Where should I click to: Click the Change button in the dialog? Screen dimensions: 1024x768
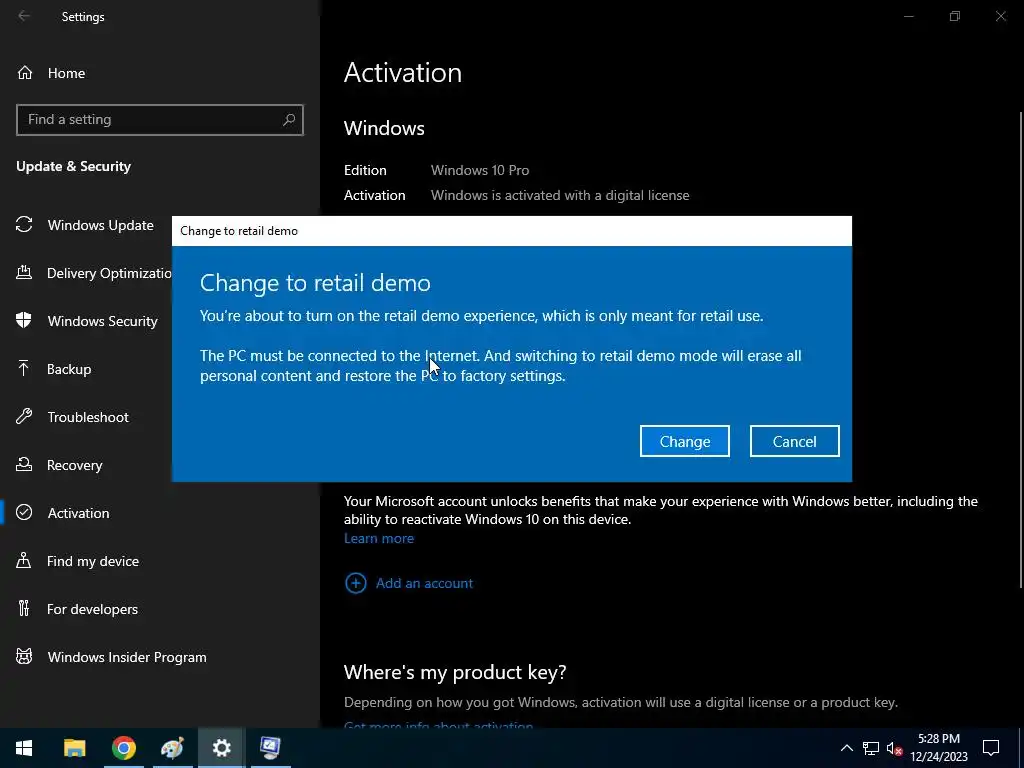684,441
